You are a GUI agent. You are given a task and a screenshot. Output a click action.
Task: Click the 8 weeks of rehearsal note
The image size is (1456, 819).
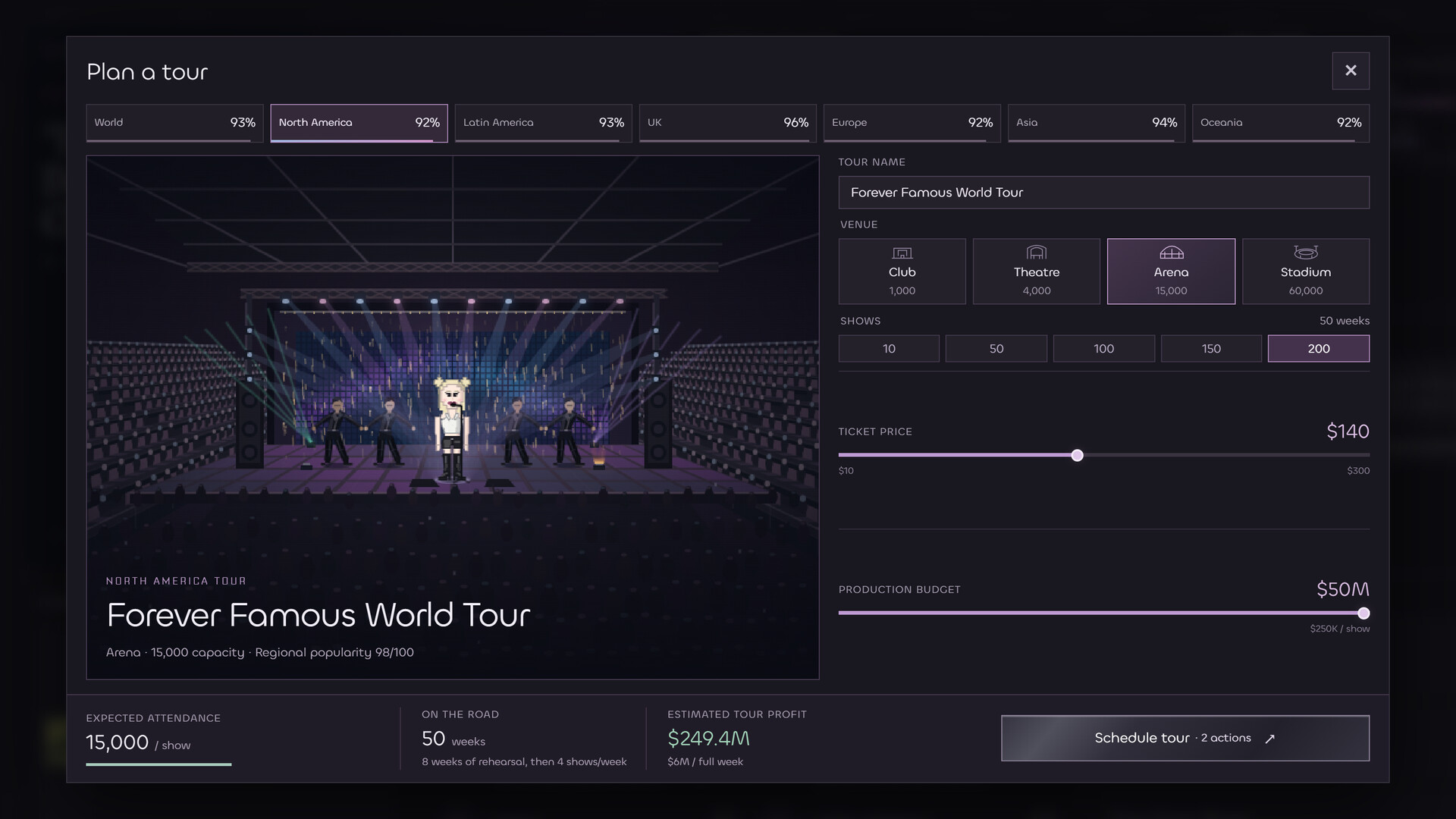pos(524,761)
